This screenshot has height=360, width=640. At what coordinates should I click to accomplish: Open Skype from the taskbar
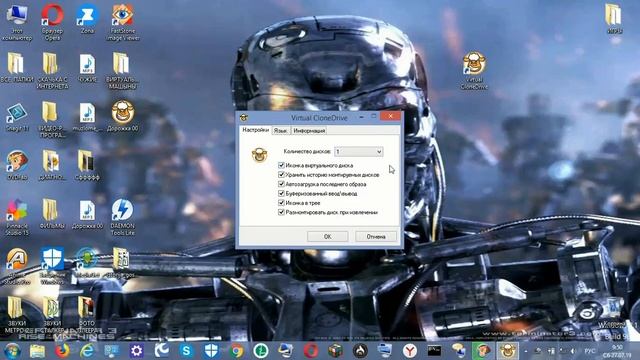pos(187,351)
